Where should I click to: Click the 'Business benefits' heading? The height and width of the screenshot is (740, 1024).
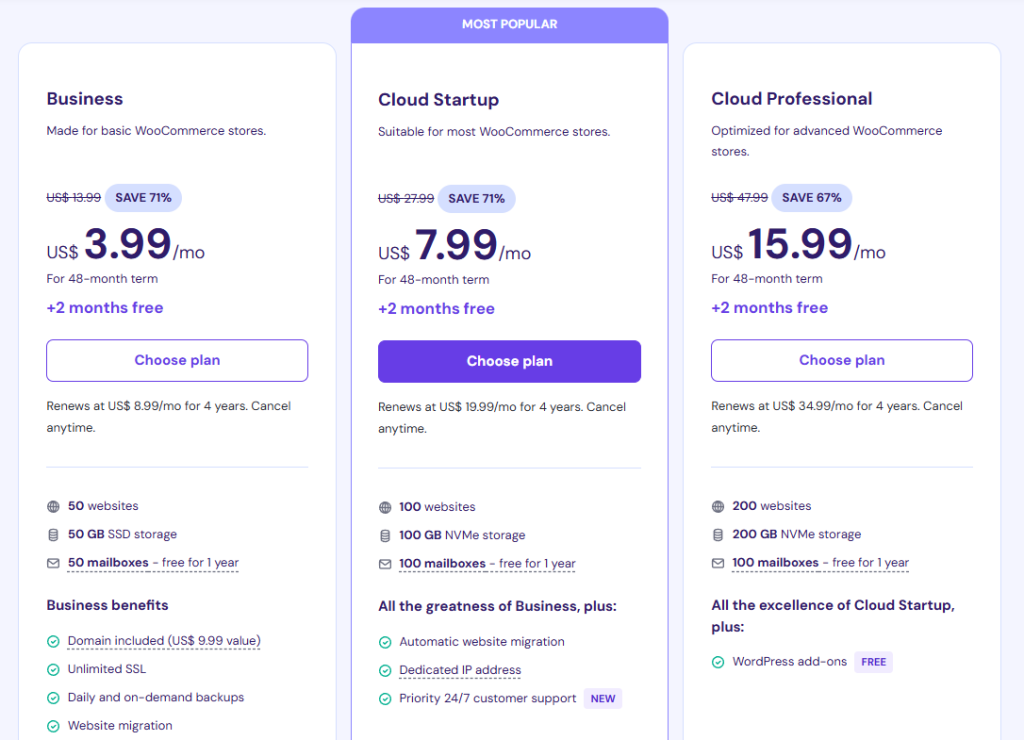tap(107, 605)
